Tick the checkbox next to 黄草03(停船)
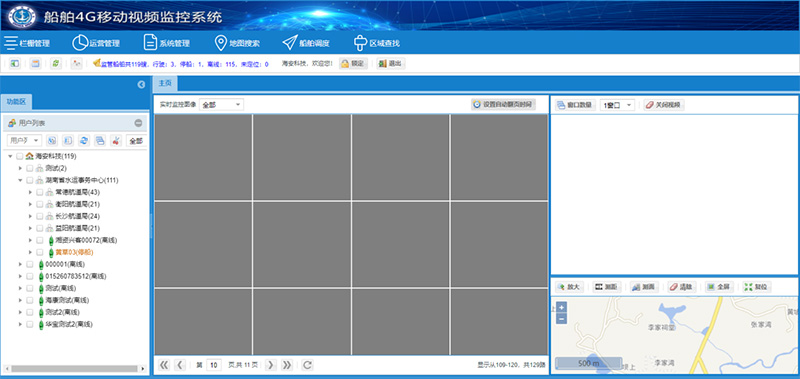 [40, 252]
